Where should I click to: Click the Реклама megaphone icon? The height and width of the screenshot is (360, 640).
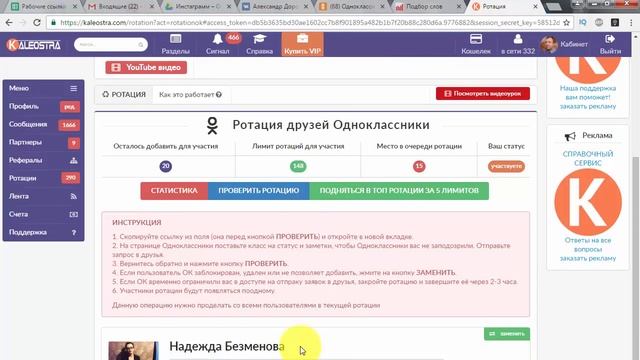click(570, 136)
